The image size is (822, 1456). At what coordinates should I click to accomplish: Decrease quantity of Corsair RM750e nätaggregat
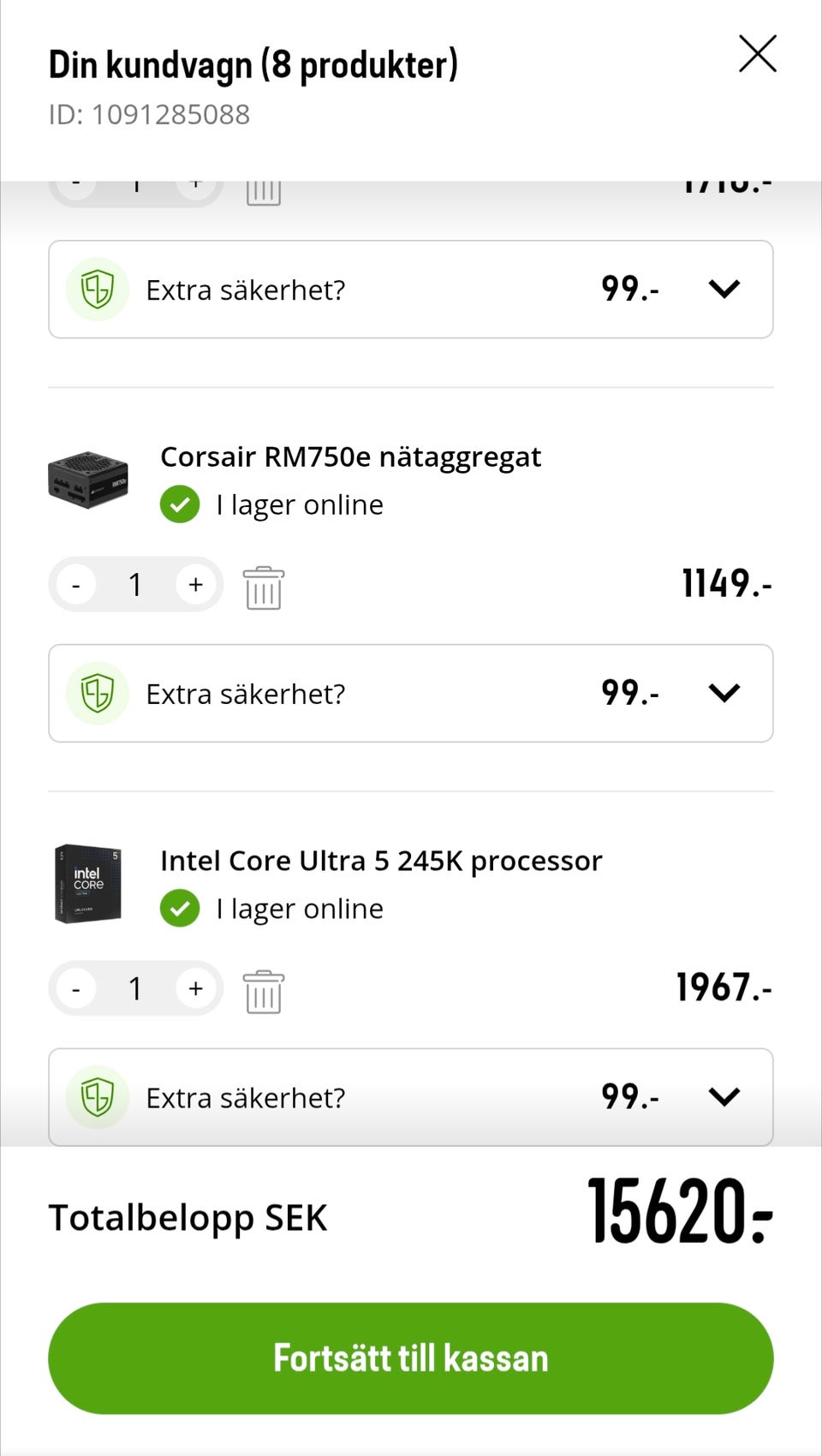pyautogui.click(x=76, y=584)
